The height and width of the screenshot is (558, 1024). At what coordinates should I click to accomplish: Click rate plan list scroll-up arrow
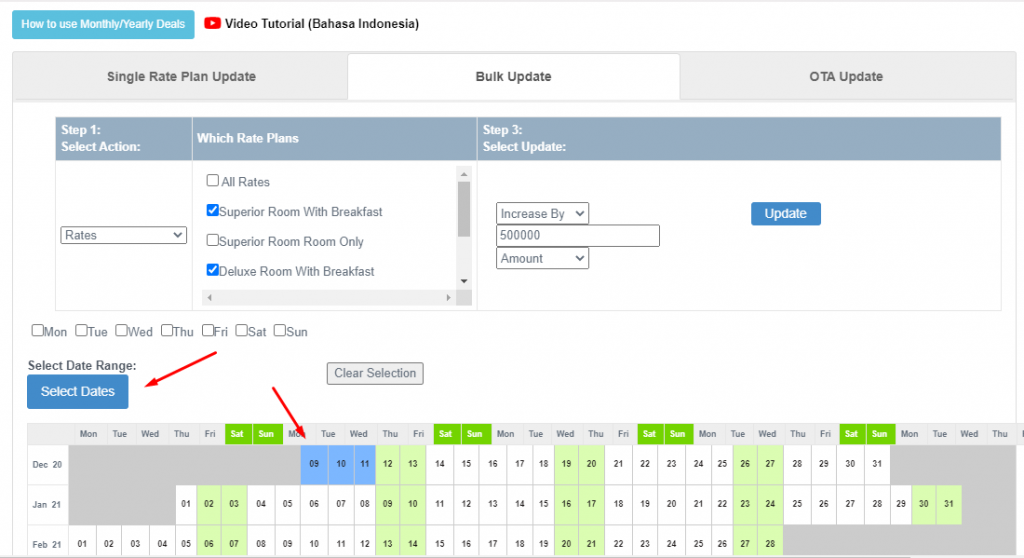[x=464, y=174]
